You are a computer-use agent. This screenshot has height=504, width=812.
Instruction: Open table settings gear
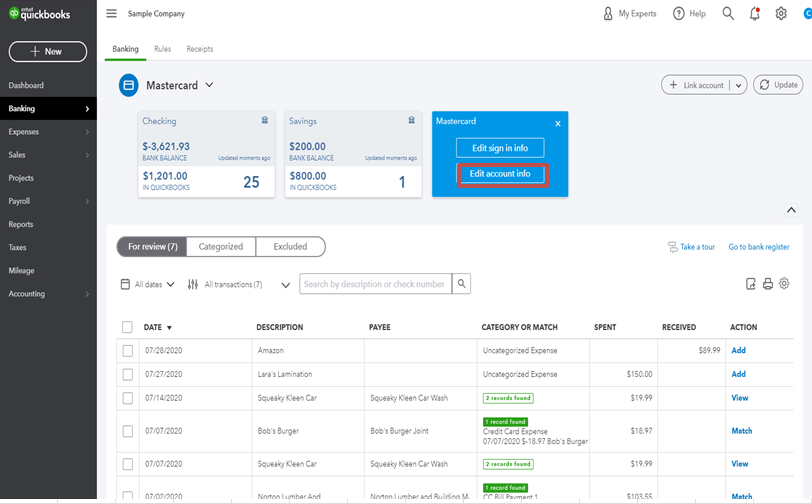[x=784, y=283]
